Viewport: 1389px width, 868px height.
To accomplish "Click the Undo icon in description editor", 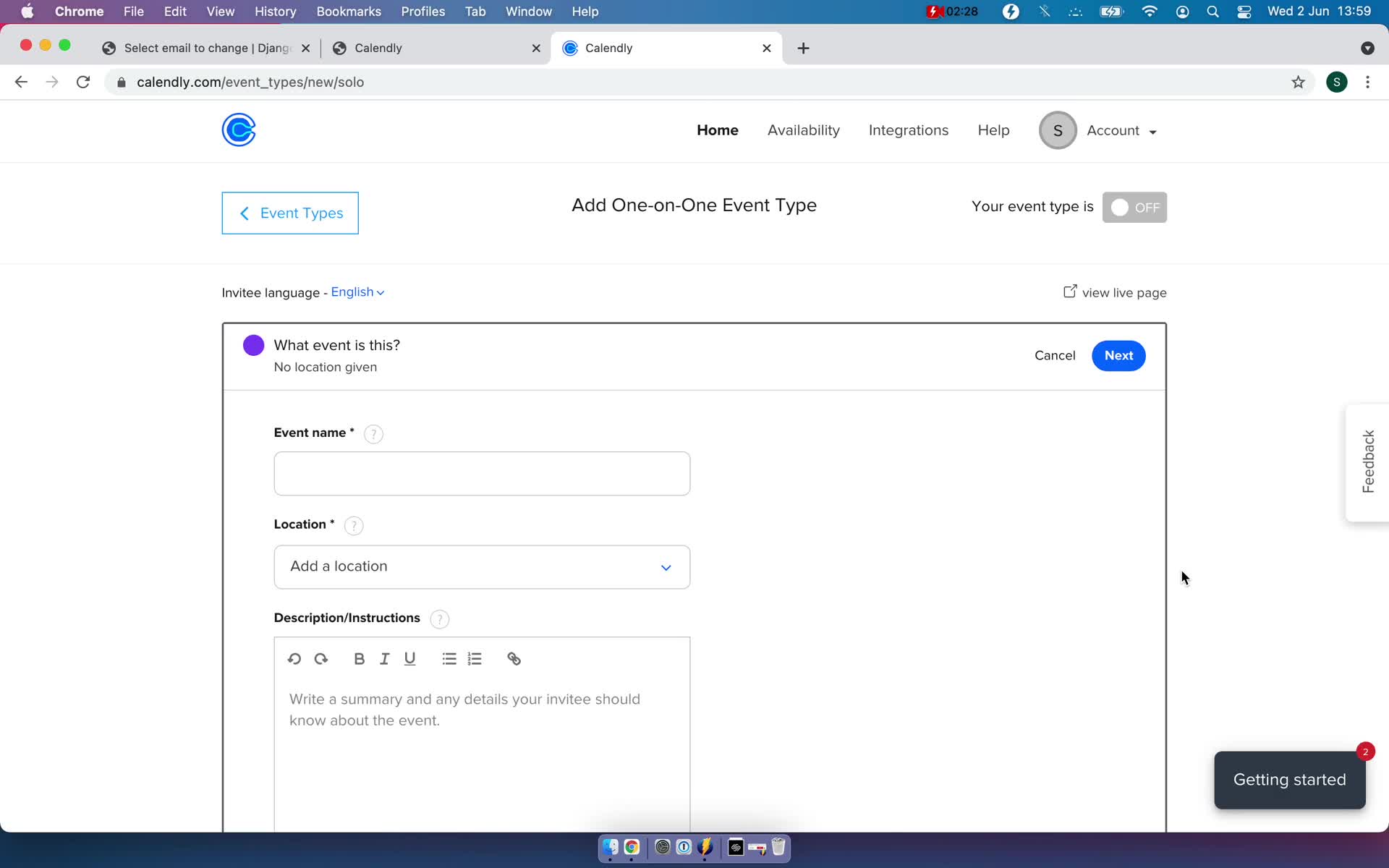I will (294, 658).
